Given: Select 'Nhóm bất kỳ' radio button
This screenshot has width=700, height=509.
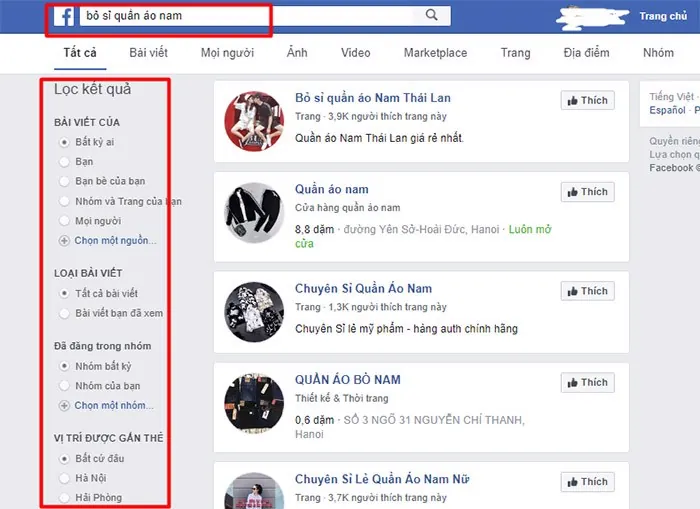Looking at the screenshot, I should 64,366.
